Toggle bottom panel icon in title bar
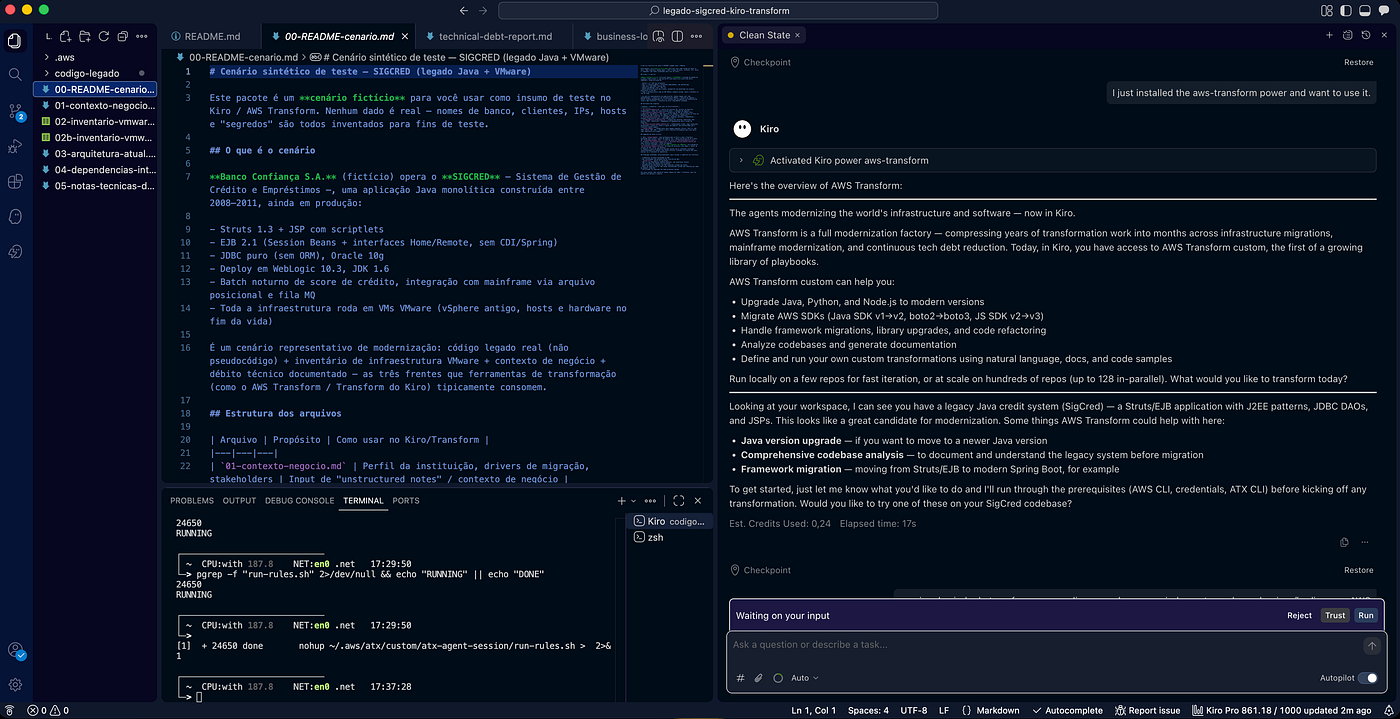Screen dimensions: 1400x719 click(x=1367, y=10)
